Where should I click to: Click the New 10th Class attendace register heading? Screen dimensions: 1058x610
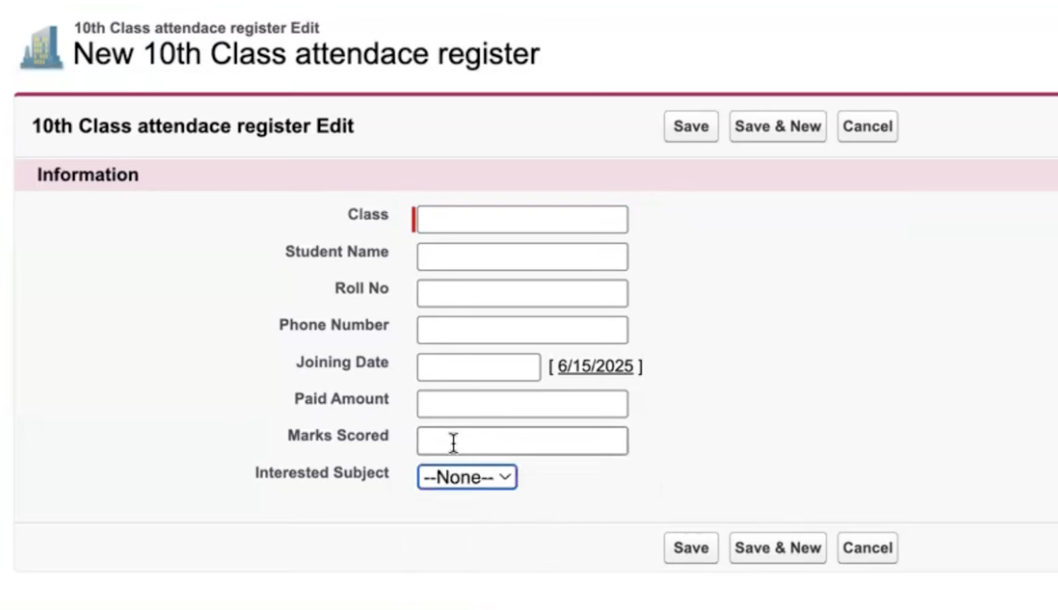(306, 53)
